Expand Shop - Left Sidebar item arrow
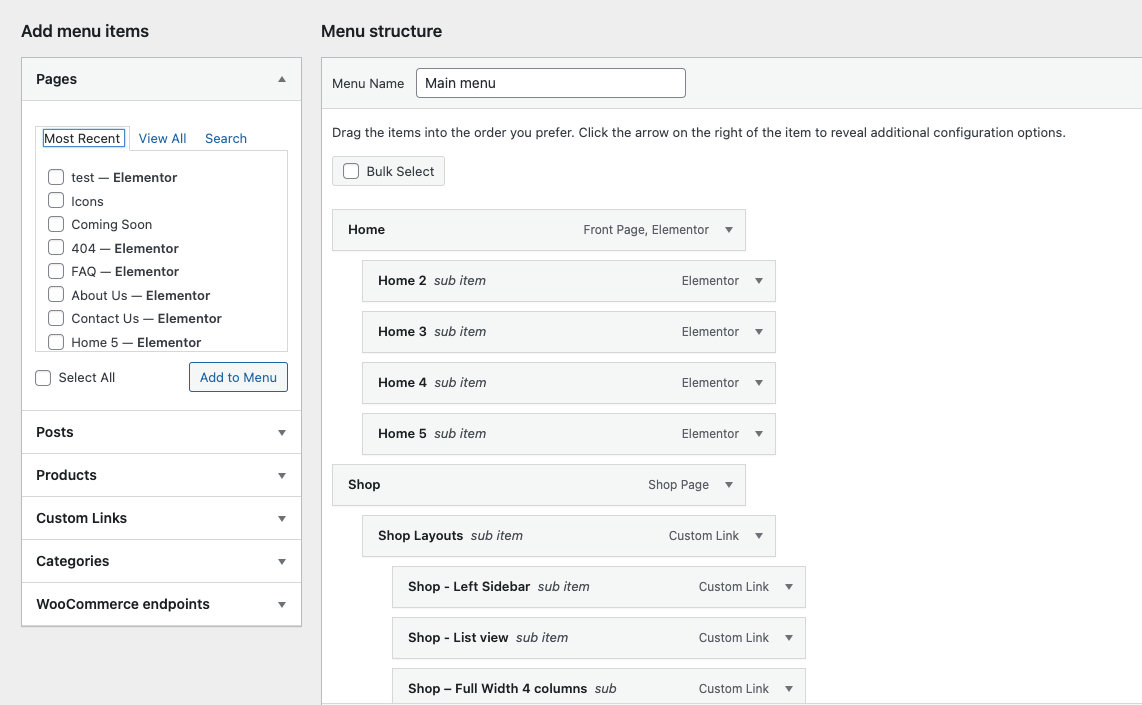This screenshot has width=1142, height=705. pos(789,587)
